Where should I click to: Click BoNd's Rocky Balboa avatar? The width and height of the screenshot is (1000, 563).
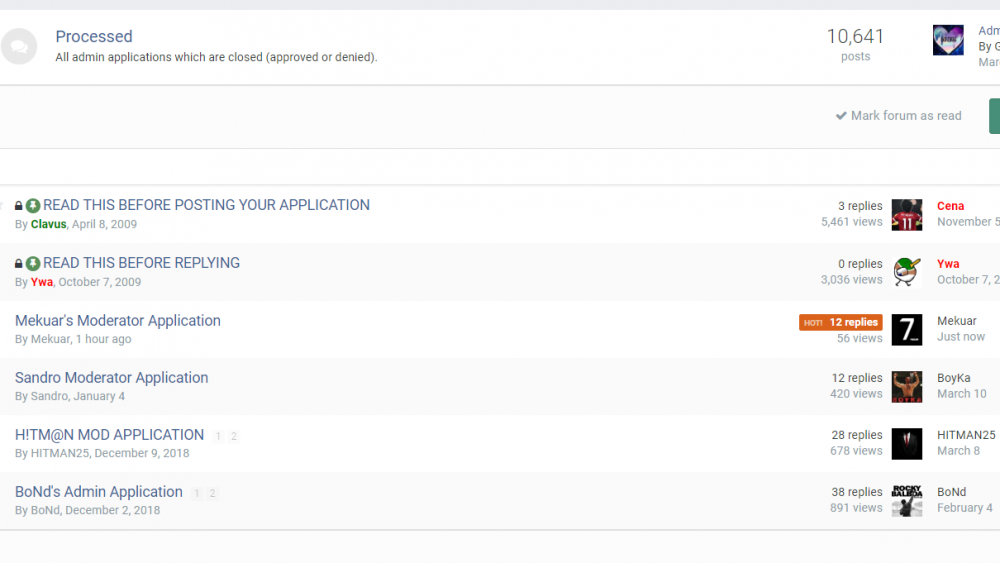point(906,500)
